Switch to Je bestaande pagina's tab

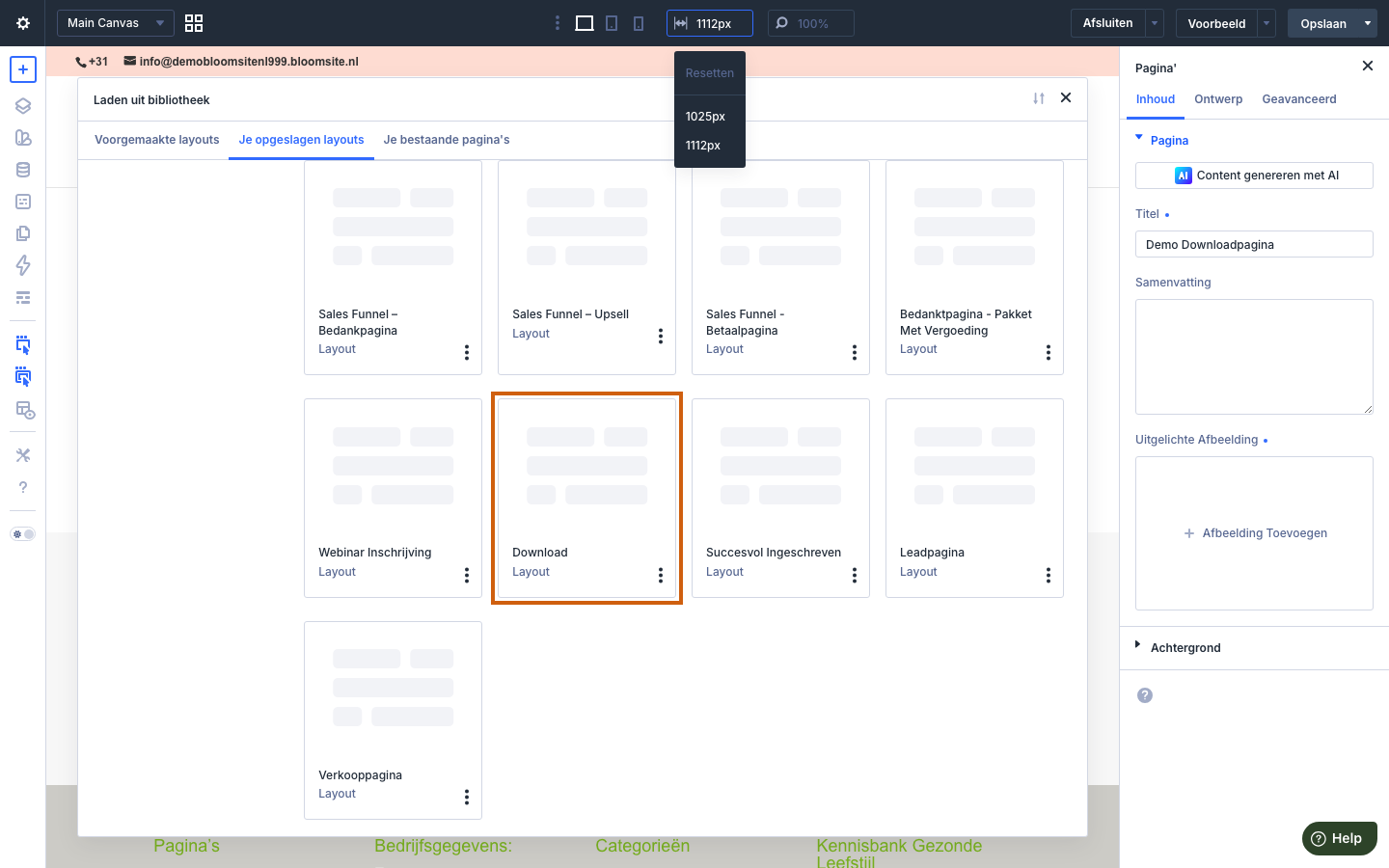pos(447,140)
